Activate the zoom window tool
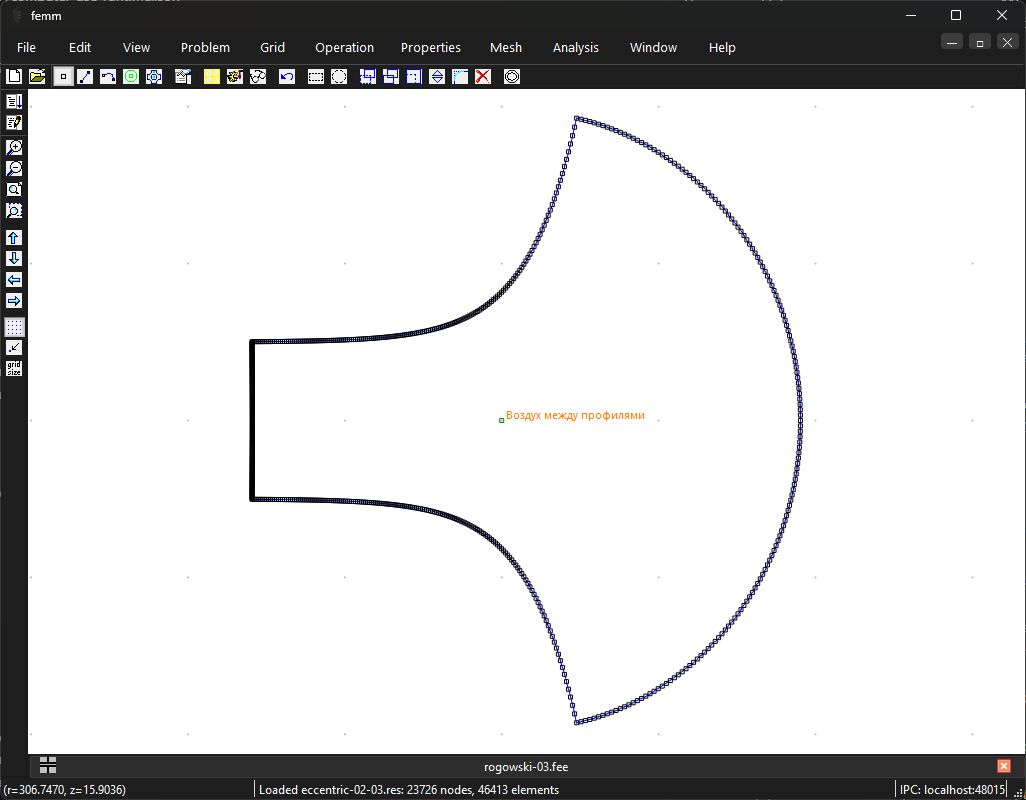The image size is (1026, 800). pyautogui.click(x=14, y=210)
